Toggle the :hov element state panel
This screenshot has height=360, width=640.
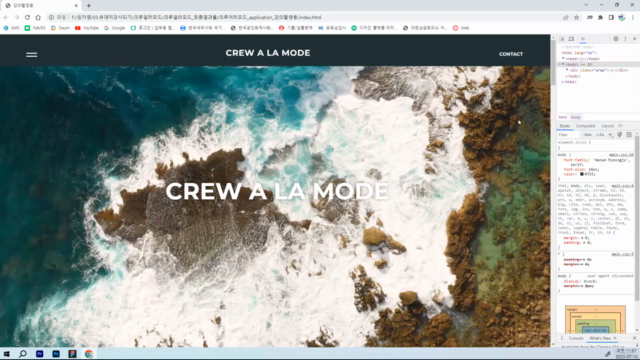point(588,135)
